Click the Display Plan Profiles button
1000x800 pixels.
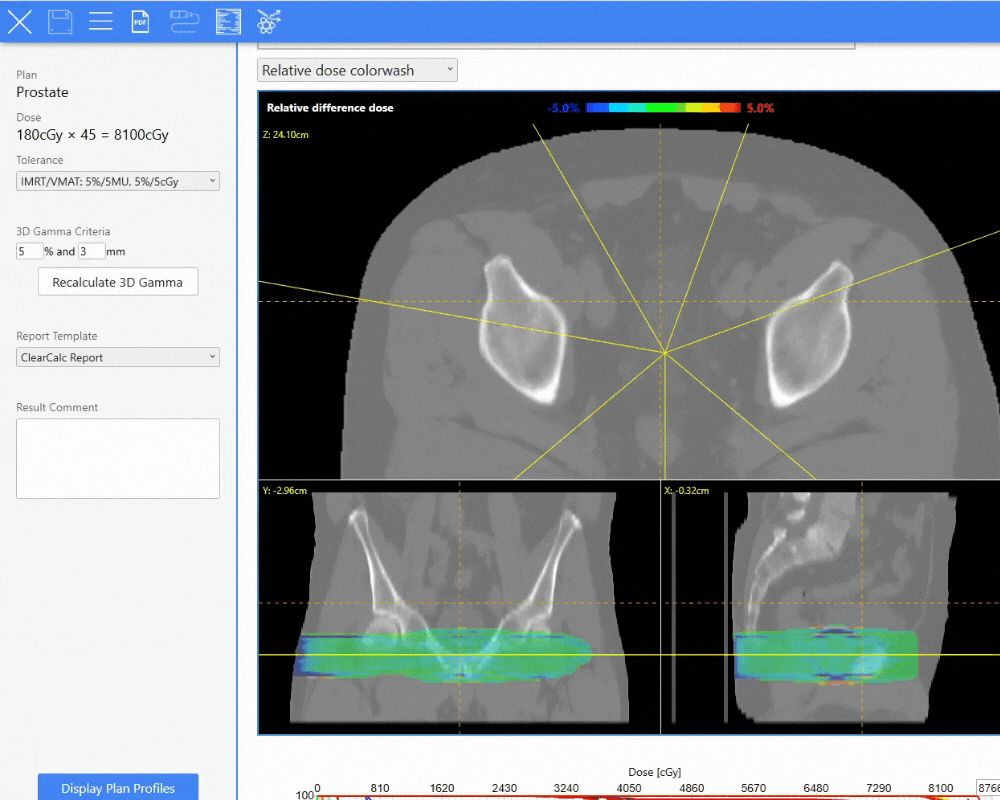[x=118, y=788]
